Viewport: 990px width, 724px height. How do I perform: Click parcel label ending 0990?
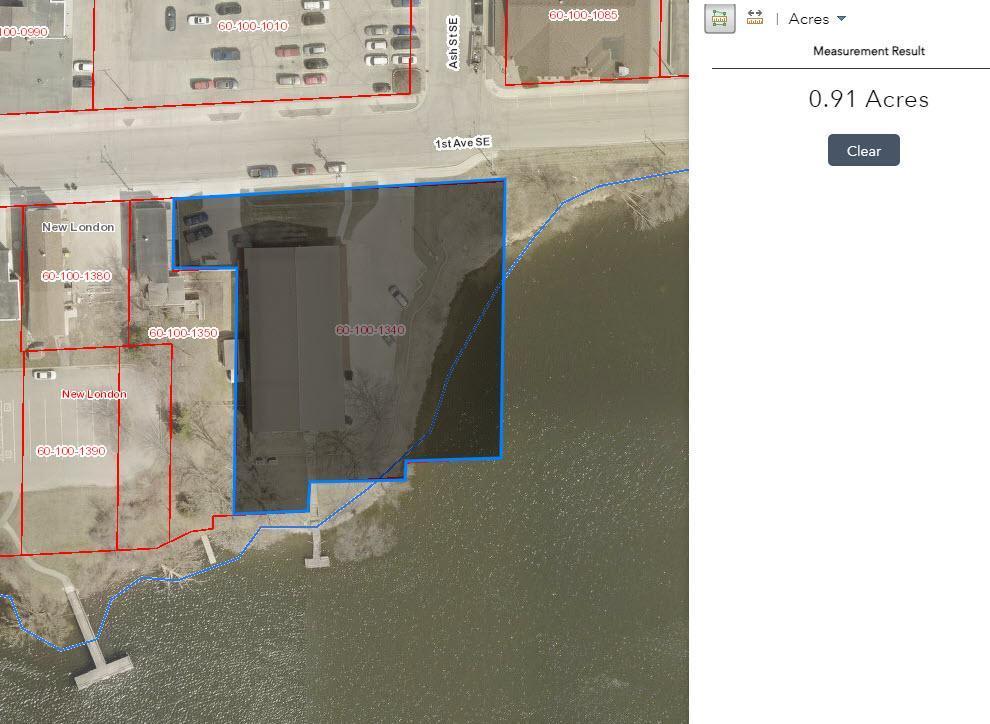tap(23, 32)
